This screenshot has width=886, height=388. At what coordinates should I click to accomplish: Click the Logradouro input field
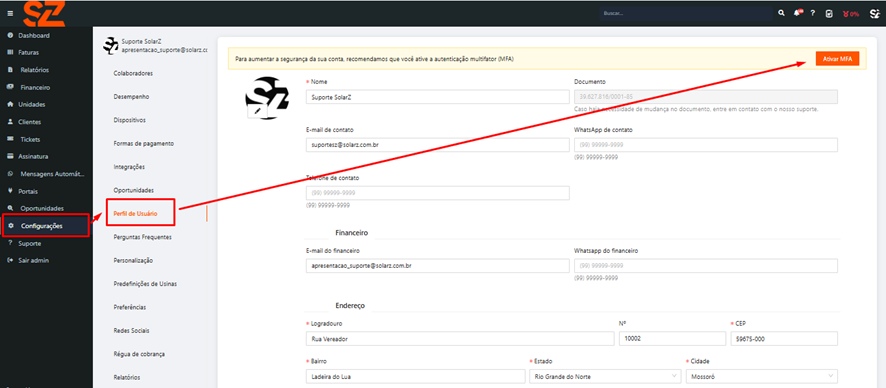click(459, 339)
